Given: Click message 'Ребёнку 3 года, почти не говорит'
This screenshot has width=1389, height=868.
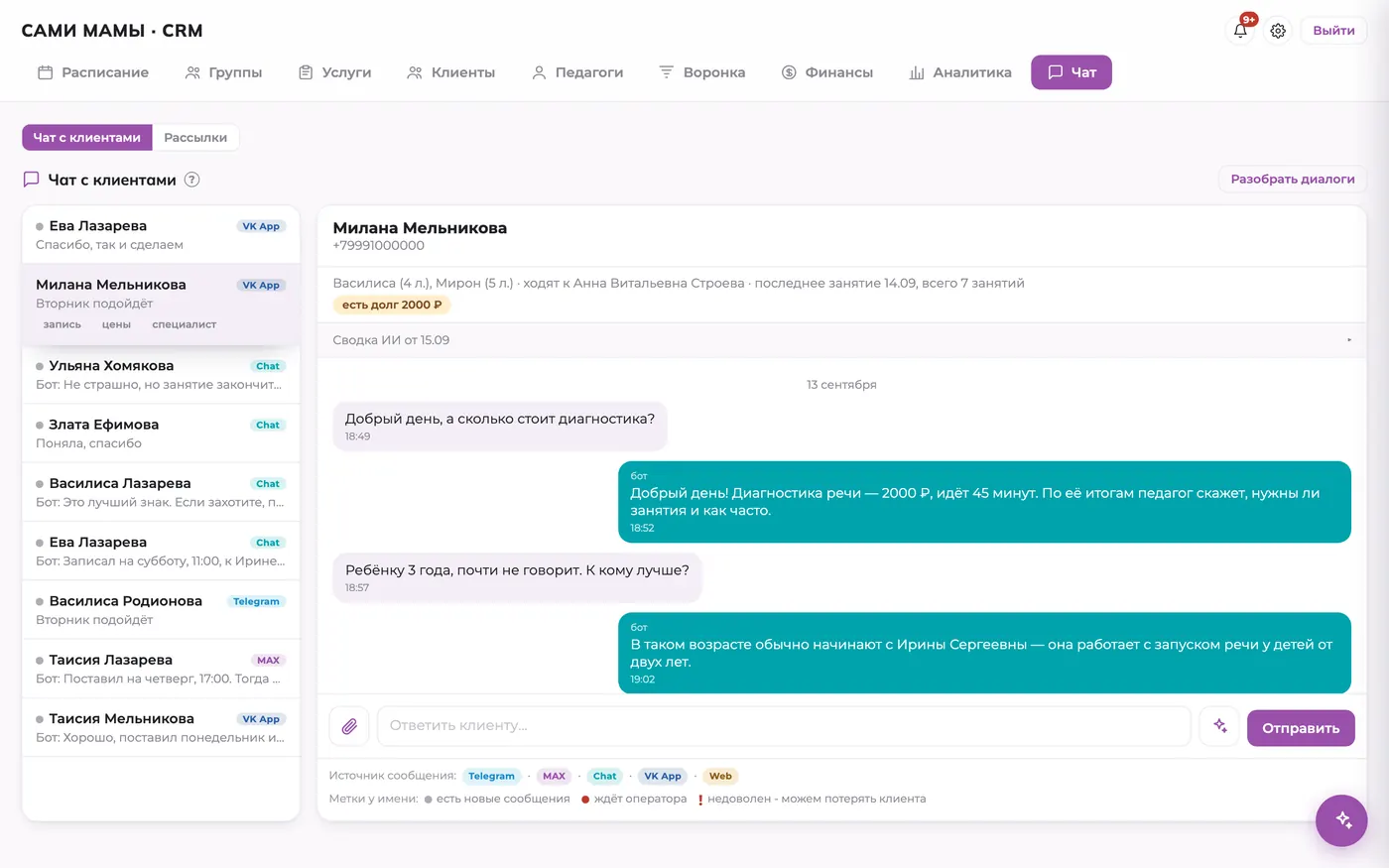Looking at the screenshot, I should [517, 577].
